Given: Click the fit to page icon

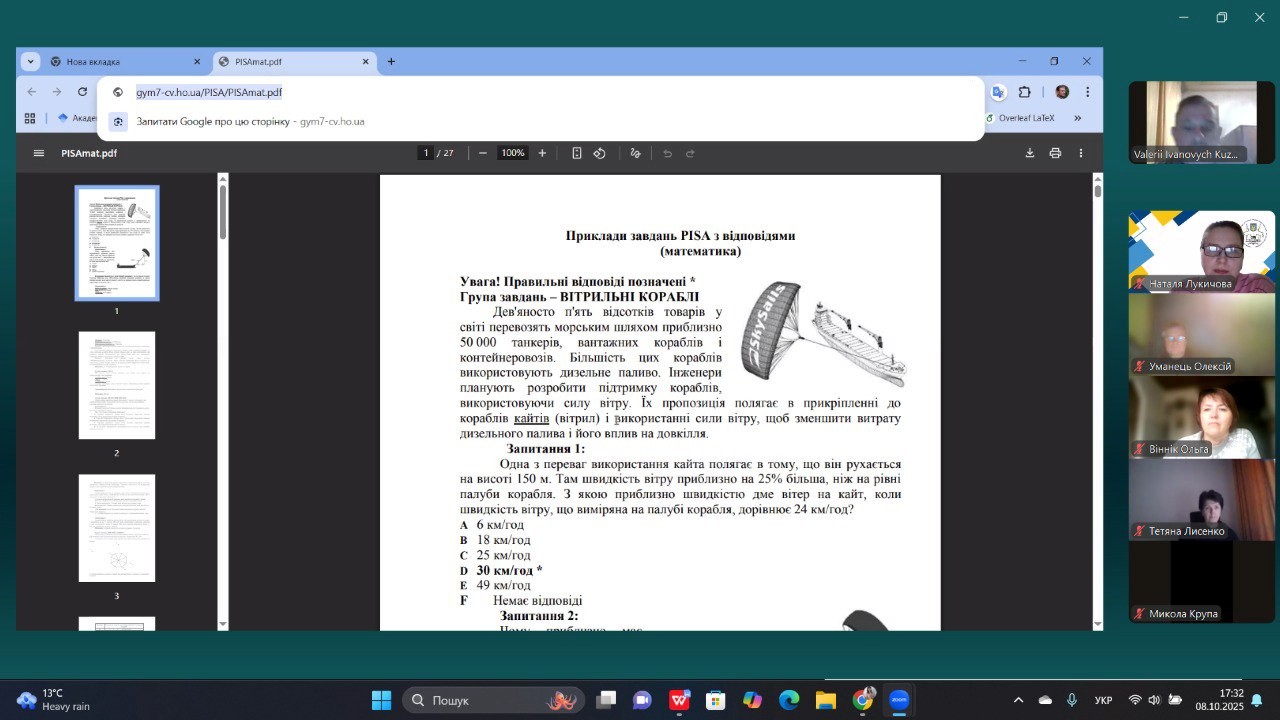Looking at the screenshot, I should pyautogui.click(x=577, y=153).
